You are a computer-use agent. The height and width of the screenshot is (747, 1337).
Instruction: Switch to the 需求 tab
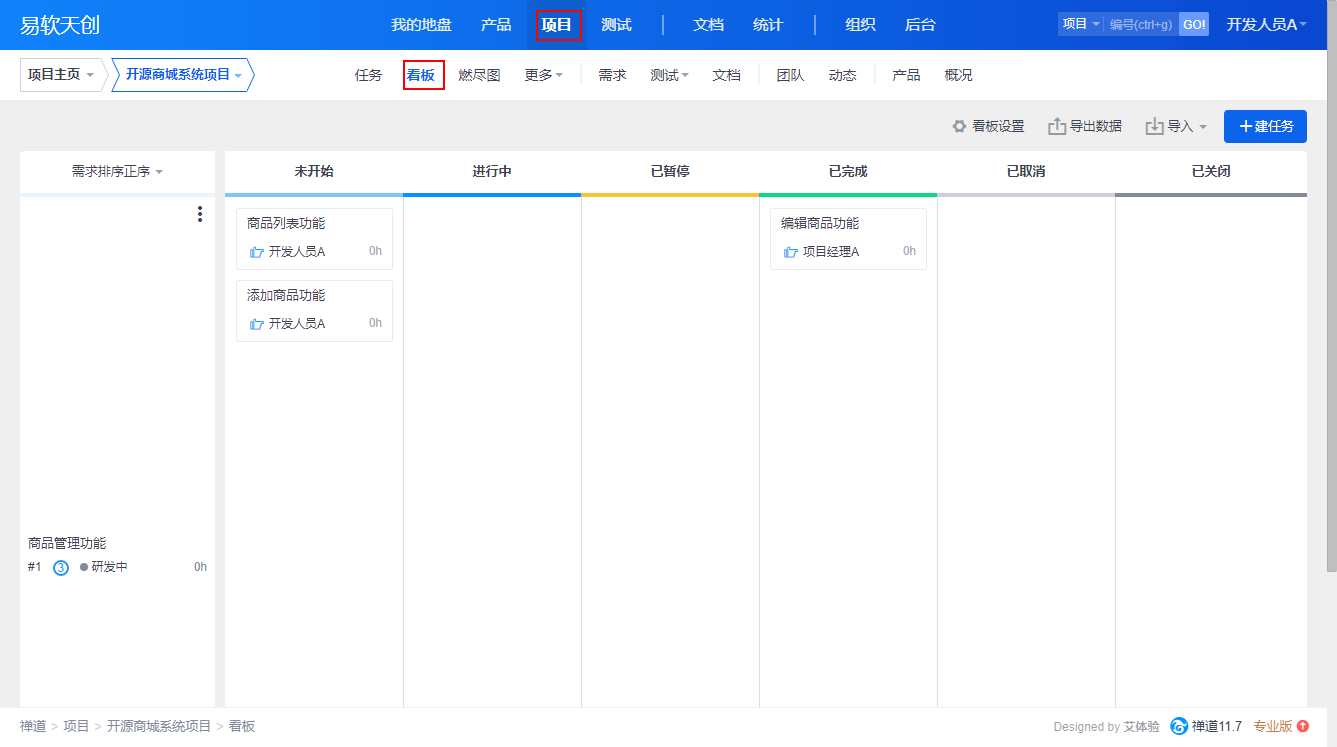point(612,75)
